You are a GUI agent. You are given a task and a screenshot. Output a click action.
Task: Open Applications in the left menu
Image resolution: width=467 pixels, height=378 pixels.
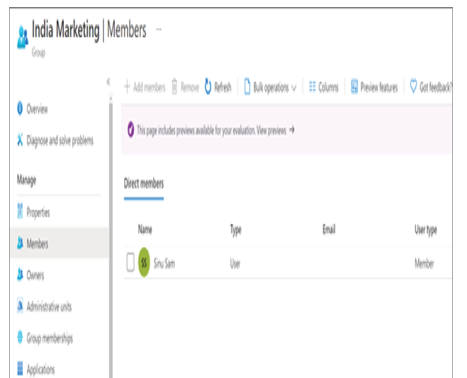point(41,369)
